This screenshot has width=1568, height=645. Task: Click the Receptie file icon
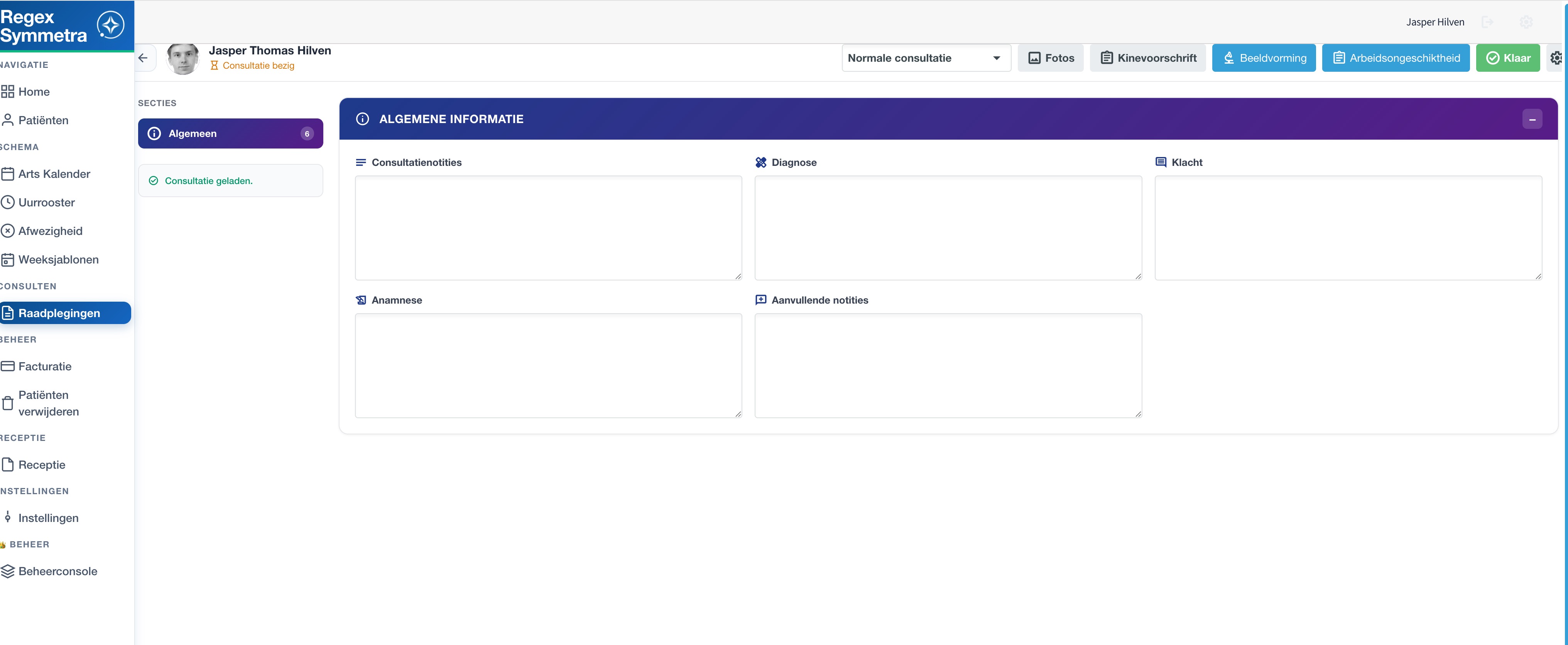point(7,465)
